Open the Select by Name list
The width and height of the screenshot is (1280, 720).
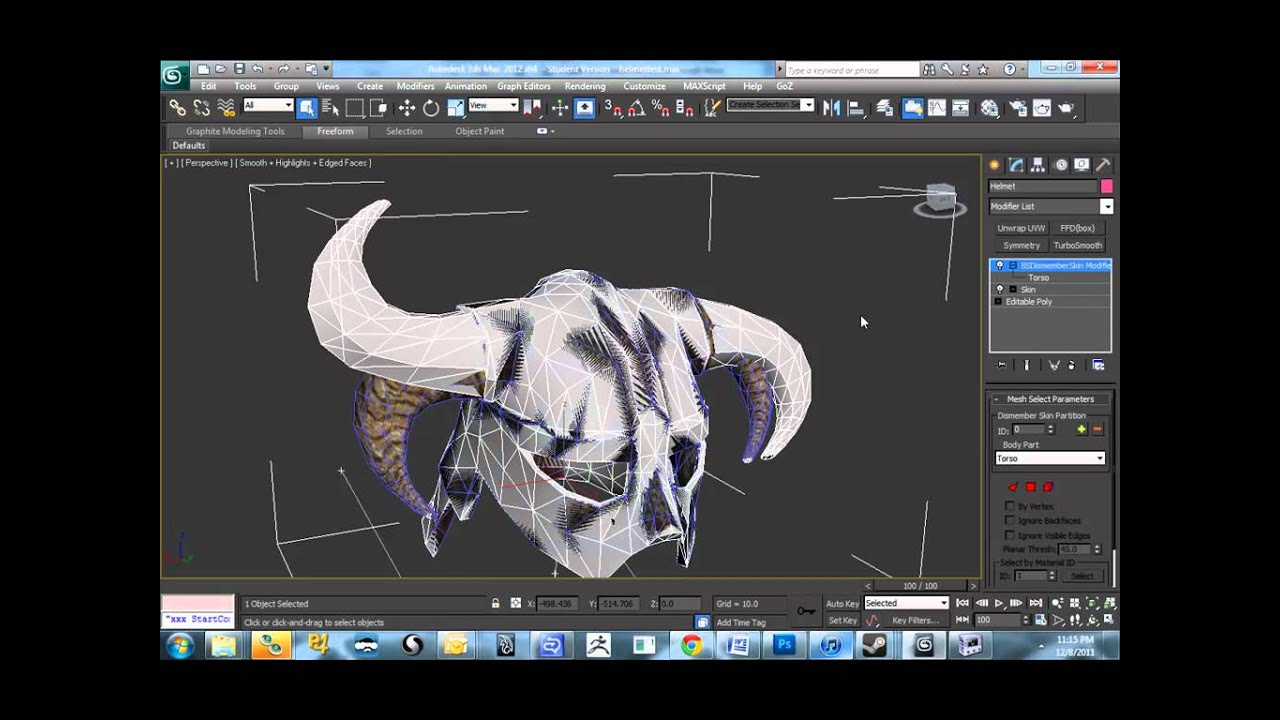[x=331, y=108]
